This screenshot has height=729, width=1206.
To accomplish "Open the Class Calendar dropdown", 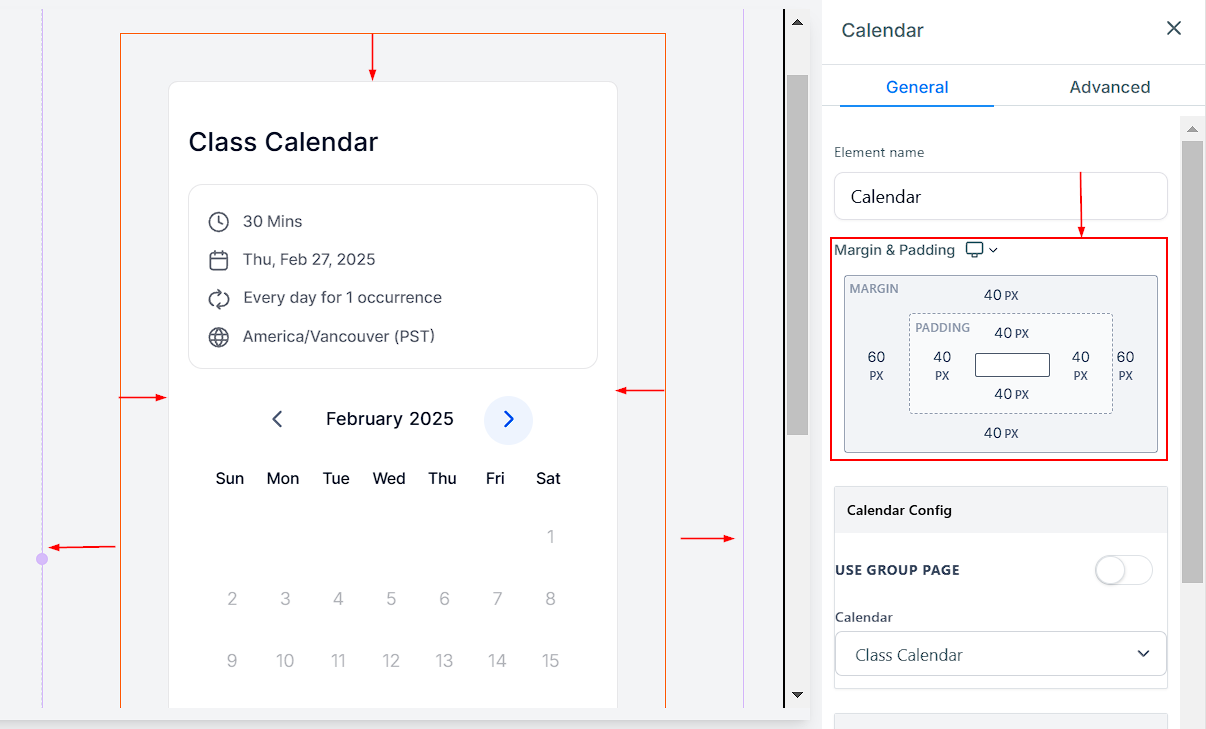I will coord(1000,655).
